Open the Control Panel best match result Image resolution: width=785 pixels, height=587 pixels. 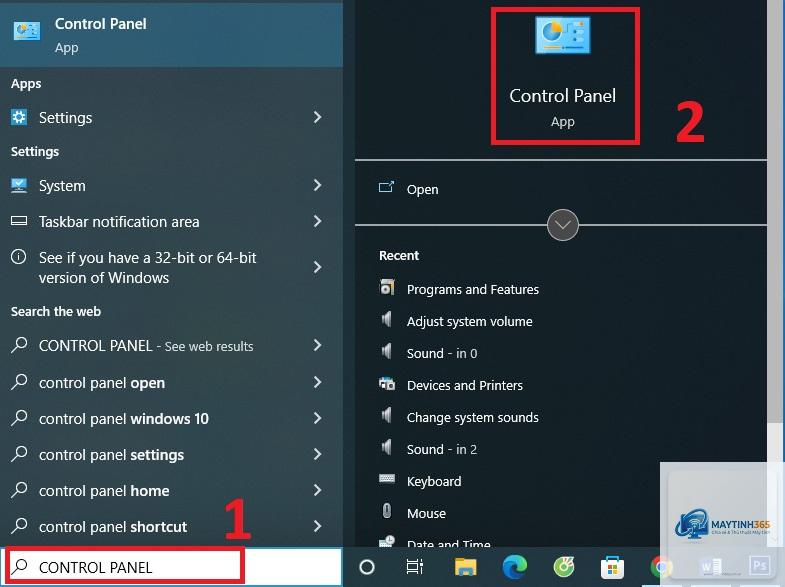coord(171,35)
